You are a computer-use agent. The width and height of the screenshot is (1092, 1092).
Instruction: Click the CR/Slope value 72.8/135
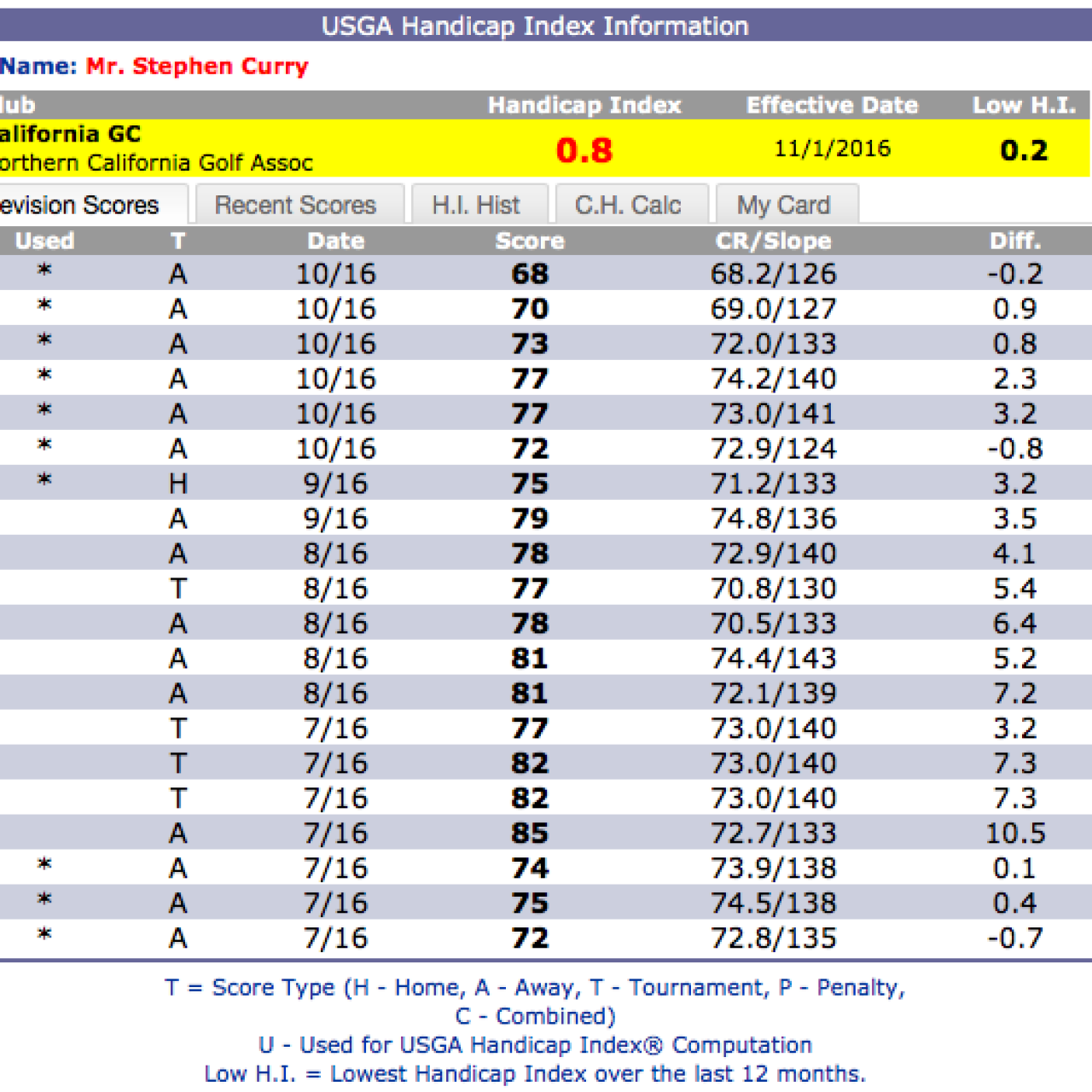coord(773,938)
